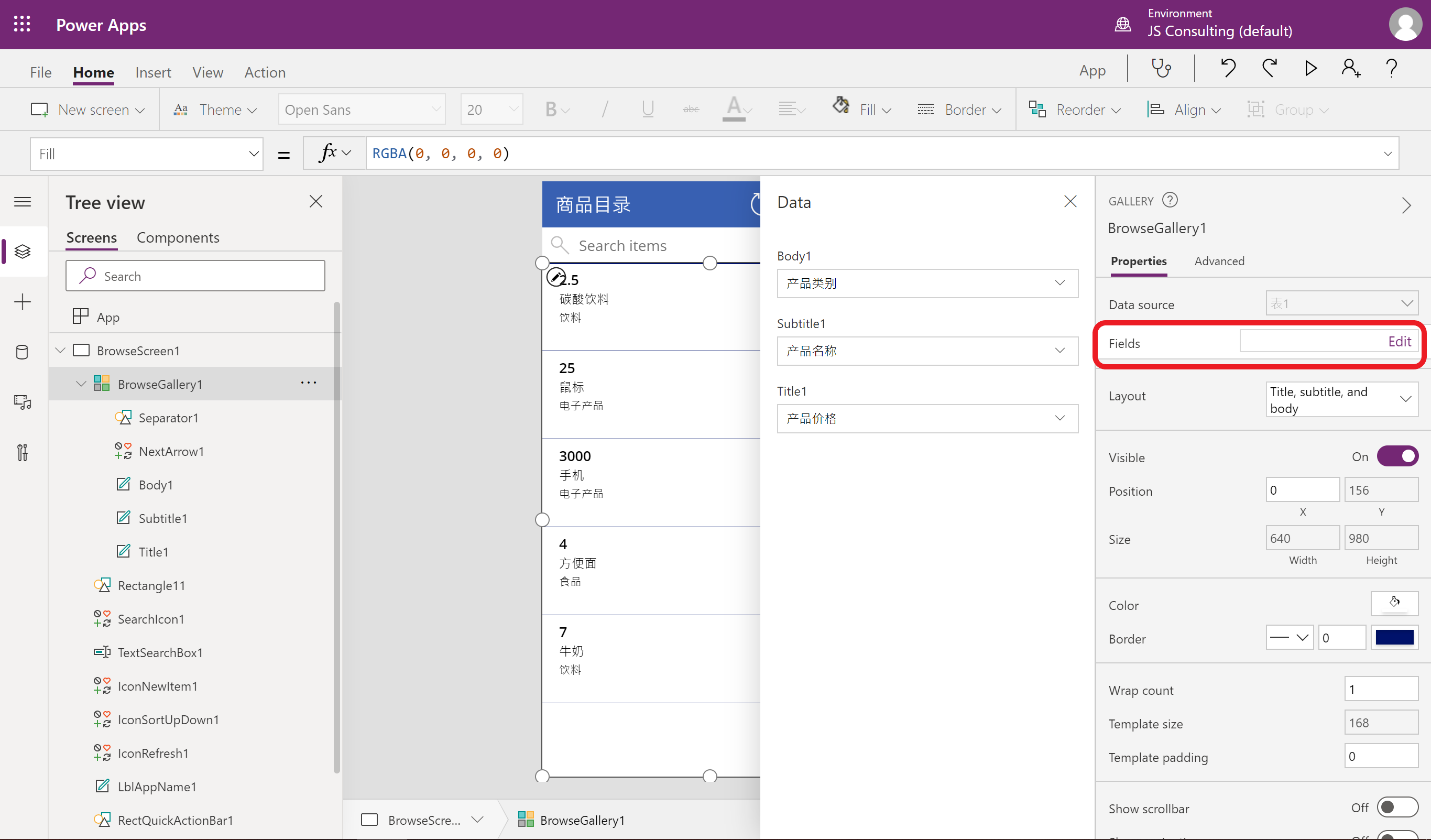Click the Redo arrow icon
Viewport: 1431px width, 840px height.
(1270, 68)
